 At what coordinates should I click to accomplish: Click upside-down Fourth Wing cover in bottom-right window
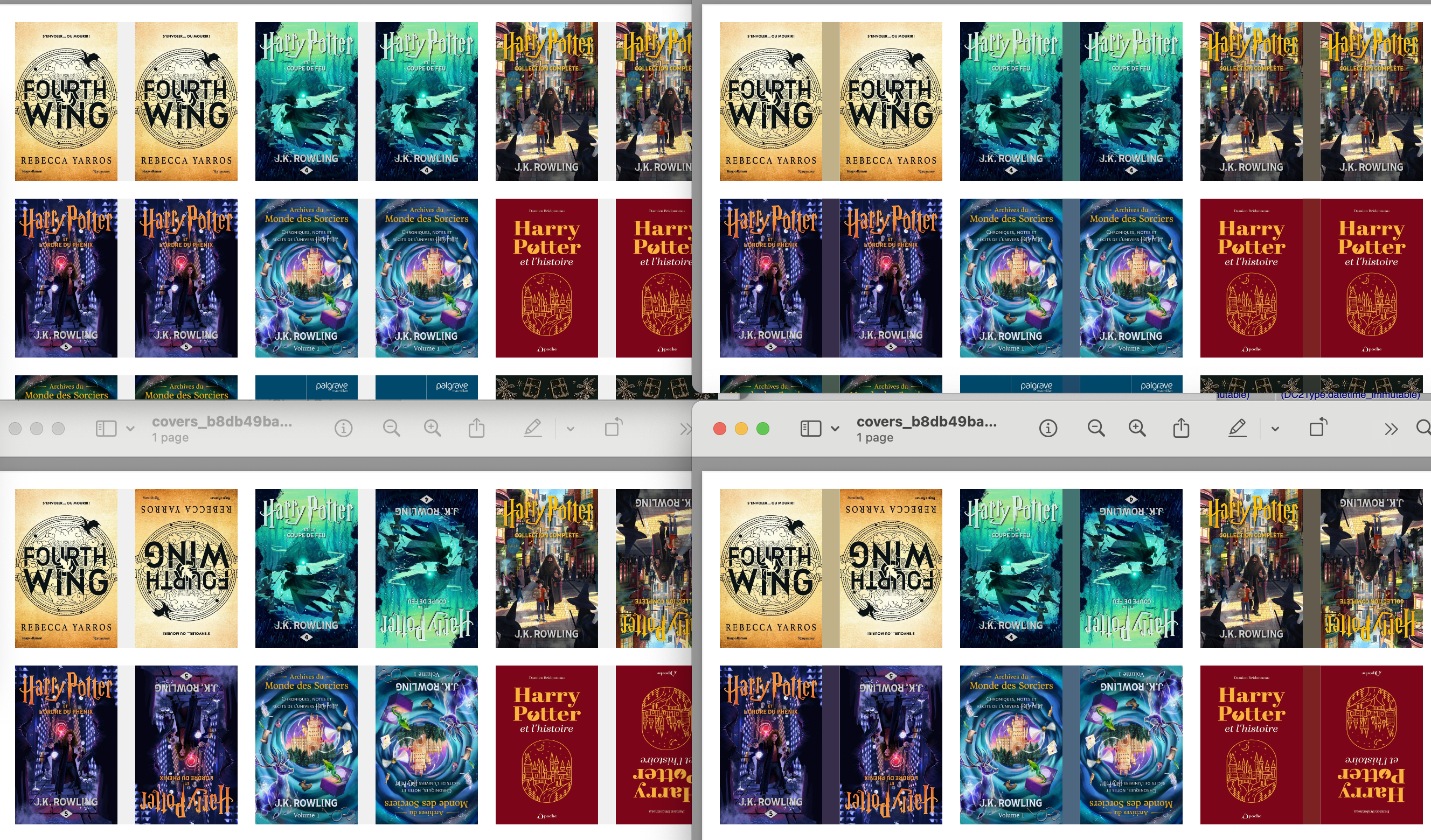click(891, 568)
